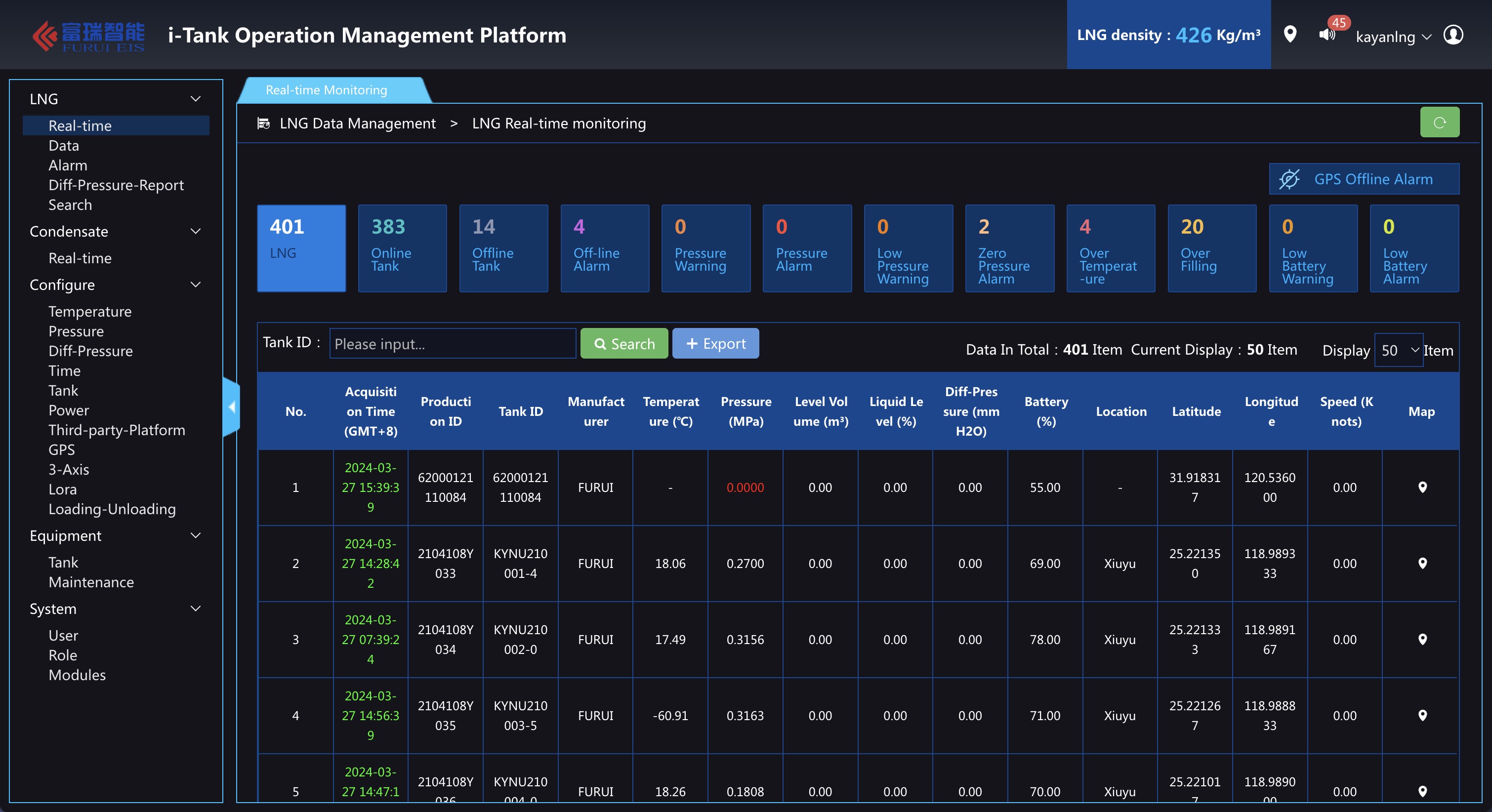Open Power configuration
Screen dimensions: 1492x812
click(68, 409)
